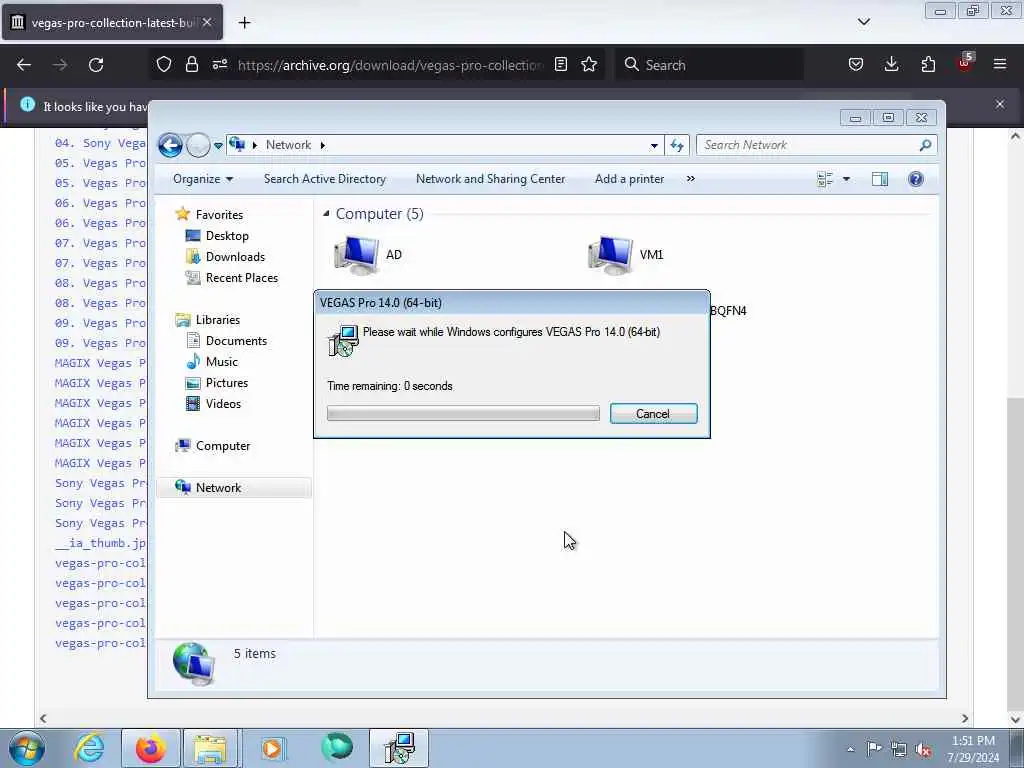Open the Documents library
Image resolution: width=1024 pixels, height=768 pixels.
point(227,341)
